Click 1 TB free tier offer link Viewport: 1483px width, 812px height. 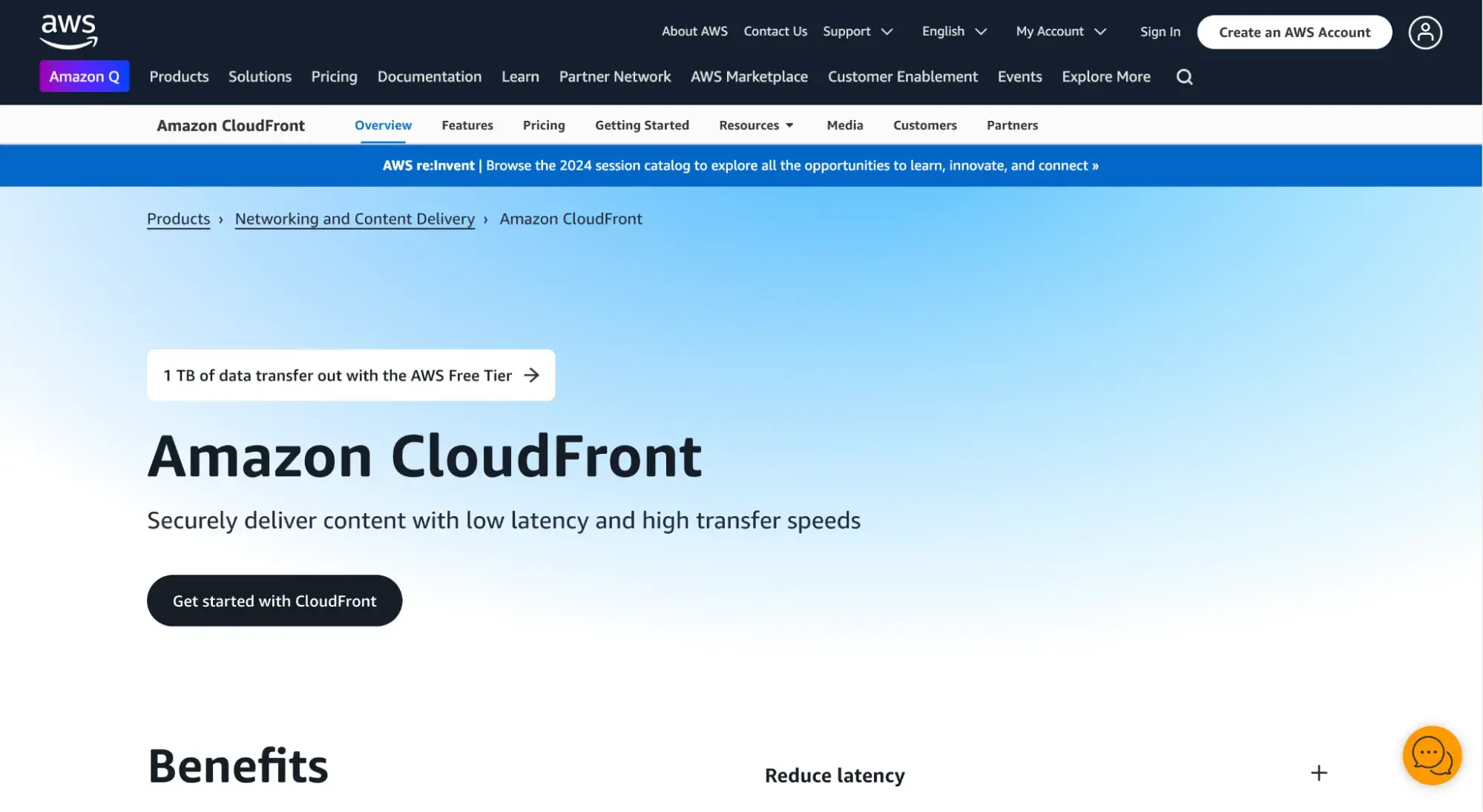pos(350,375)
